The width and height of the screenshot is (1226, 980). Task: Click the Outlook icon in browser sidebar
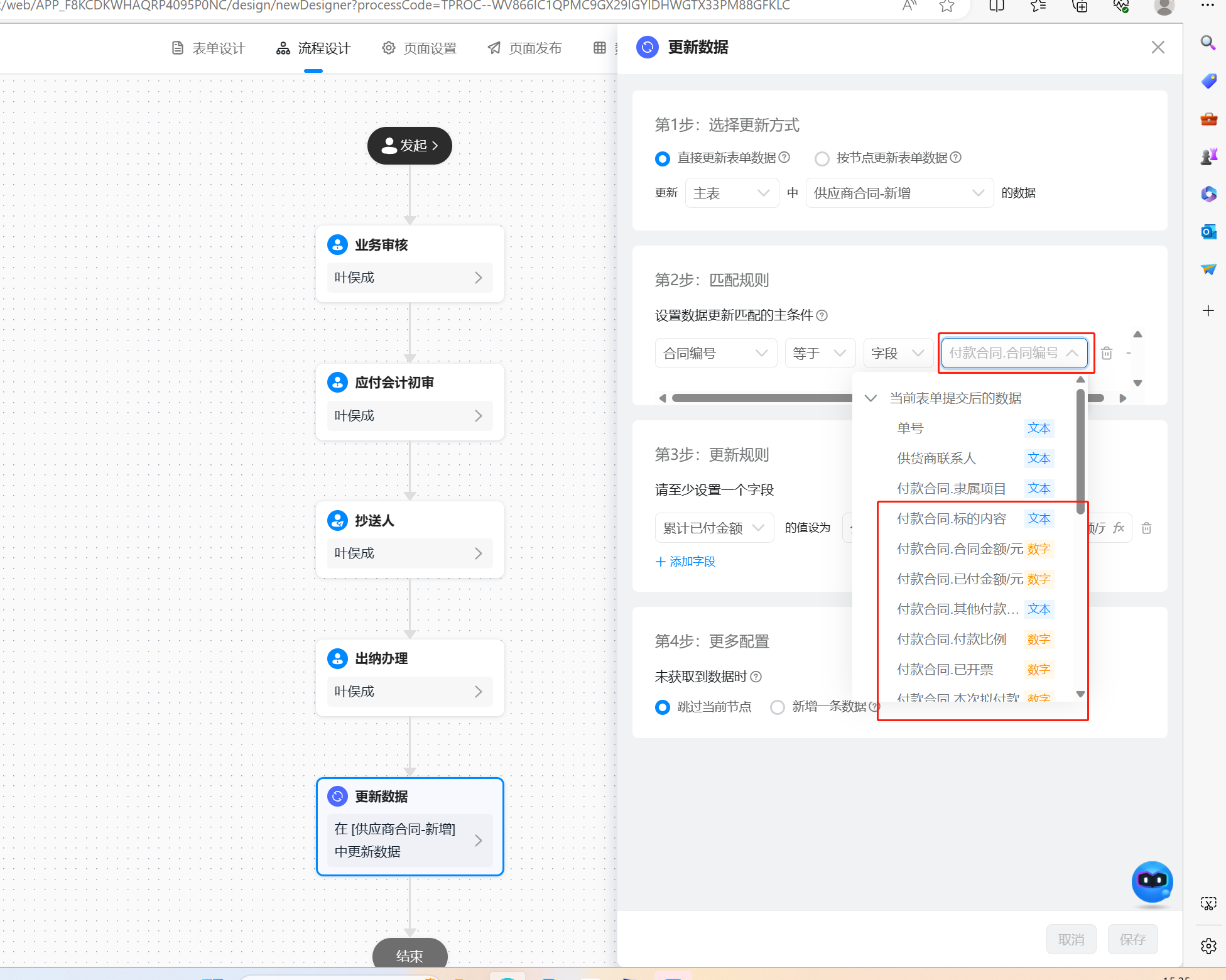(1208, 232)
